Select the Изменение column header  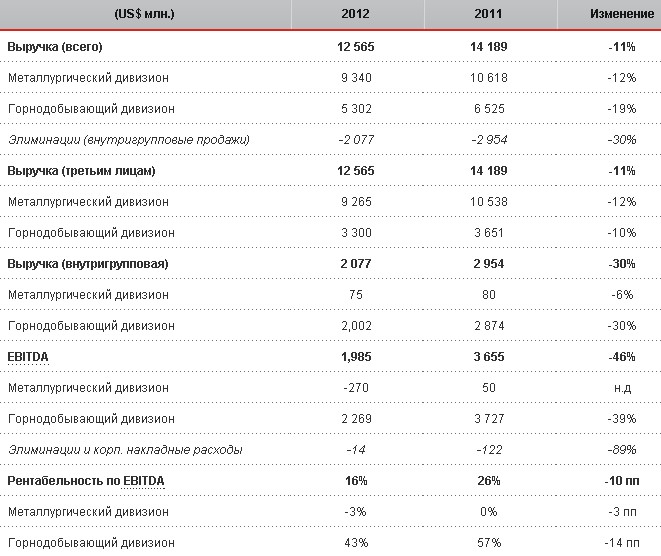612,14
